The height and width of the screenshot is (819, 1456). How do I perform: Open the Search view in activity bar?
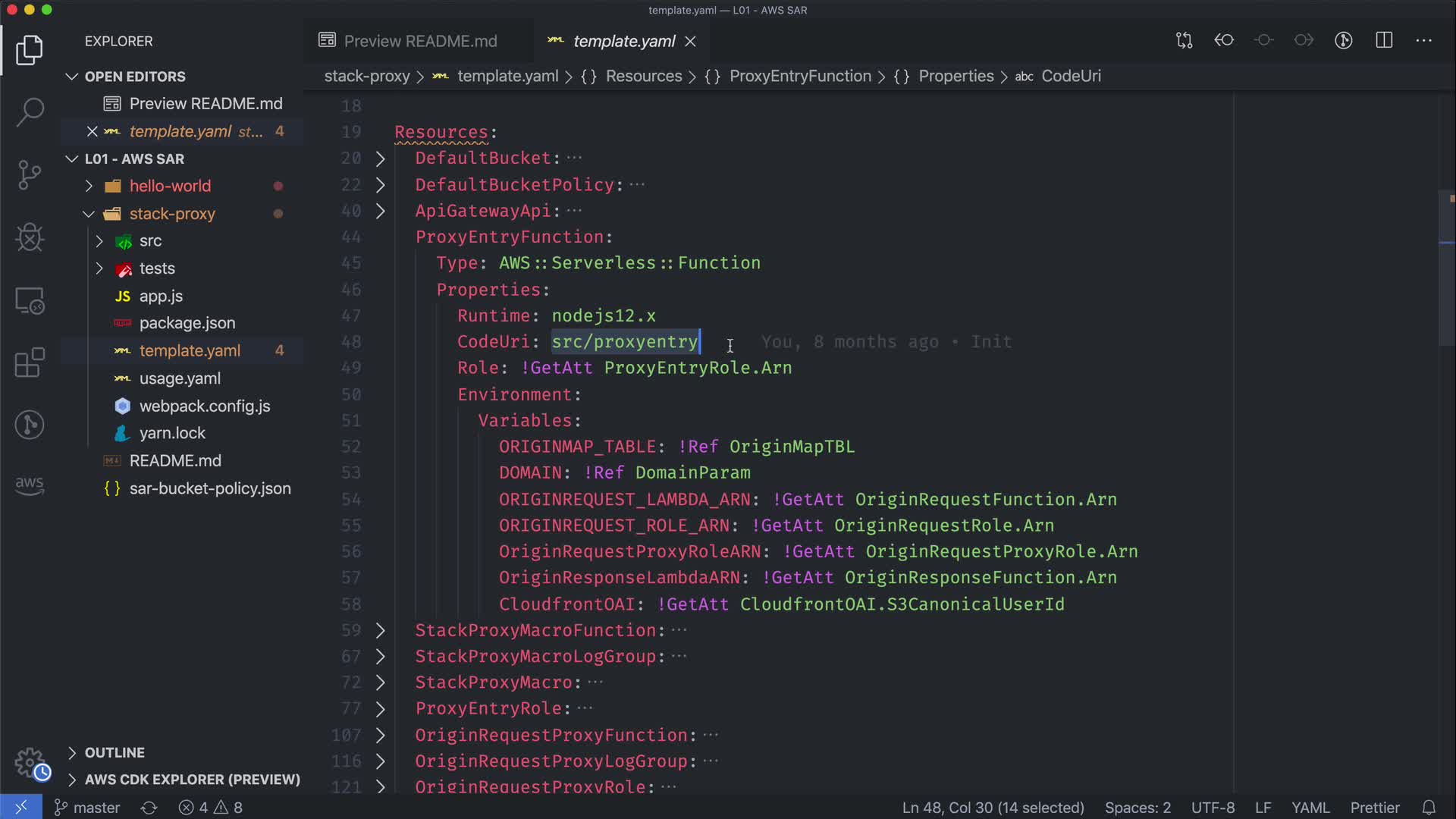(30, 112)
